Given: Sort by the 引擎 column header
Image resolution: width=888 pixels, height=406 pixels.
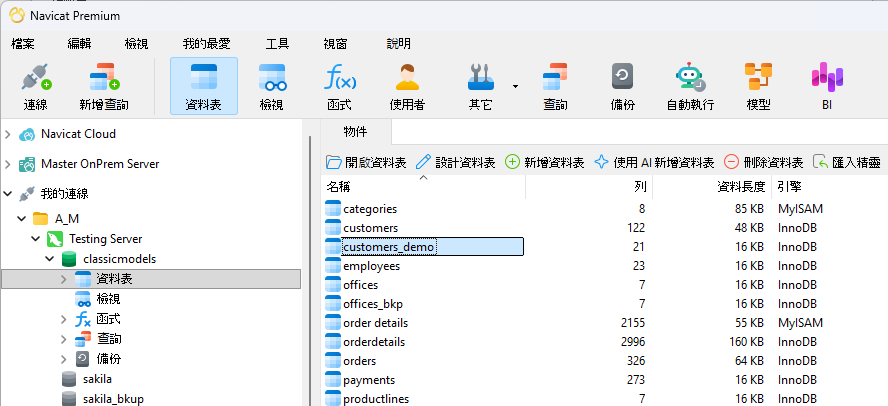Looking at the screenshot, I should (830, 187).
